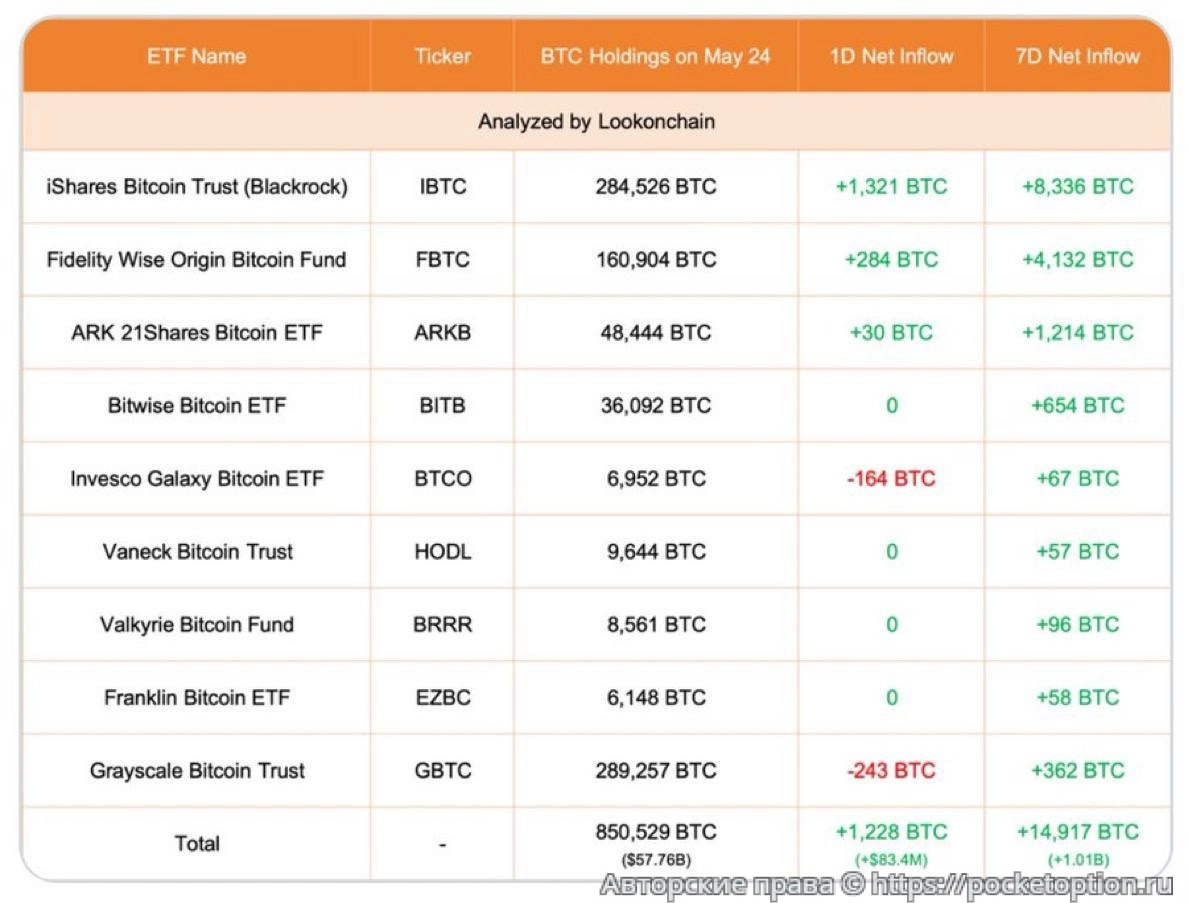The width and height of the screenshot is (1188, 903).
Task: Click the red -164 BTC outflow value
Action: 891,478
